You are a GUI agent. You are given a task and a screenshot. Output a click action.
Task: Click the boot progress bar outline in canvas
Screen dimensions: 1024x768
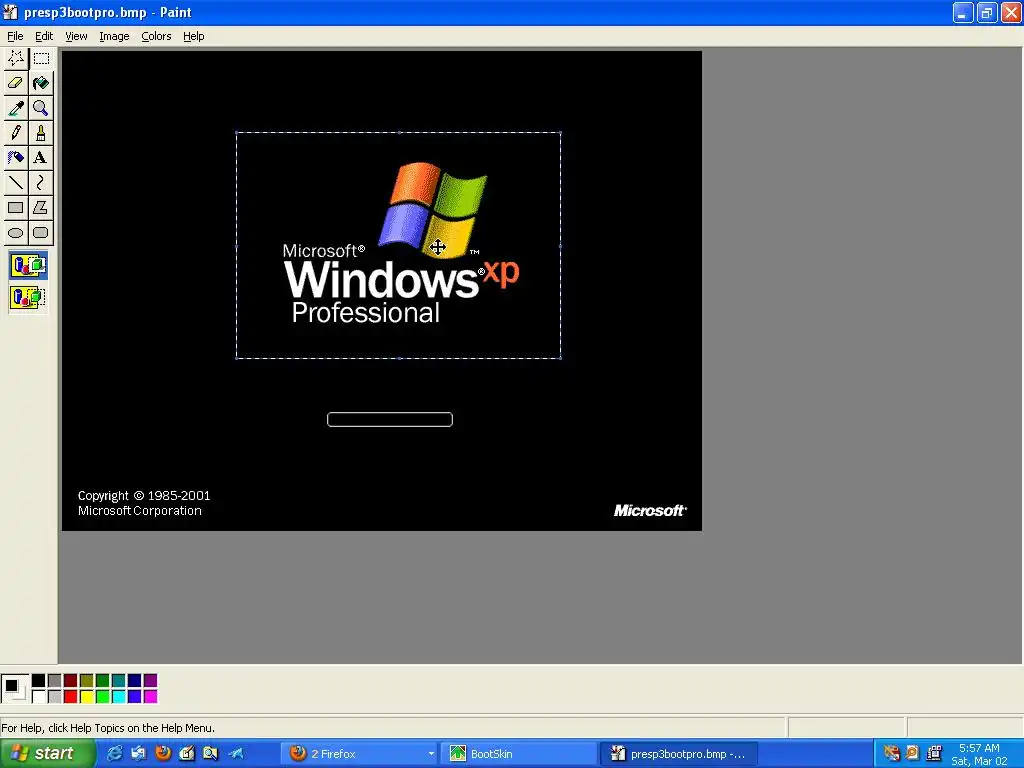[x=390, y=419]
